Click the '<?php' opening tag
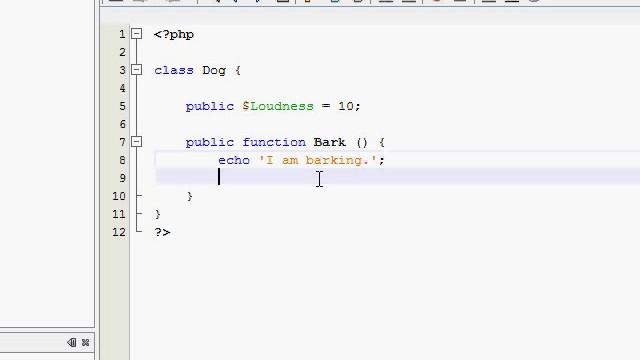The width and height of the screenshot is (640, 360). 174,35
